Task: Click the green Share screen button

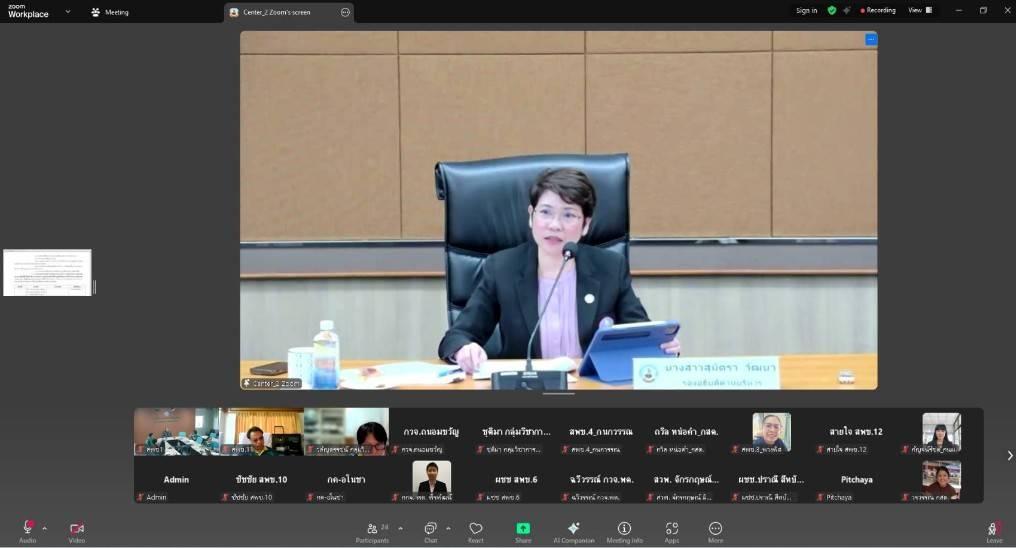Action: pyautogui.click(x=523, y=529)
